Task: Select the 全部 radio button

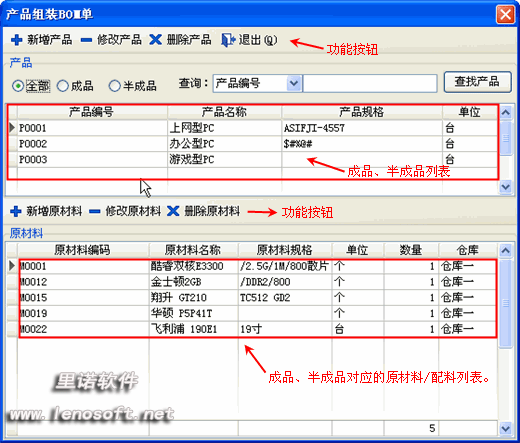Action: point(18,86)
